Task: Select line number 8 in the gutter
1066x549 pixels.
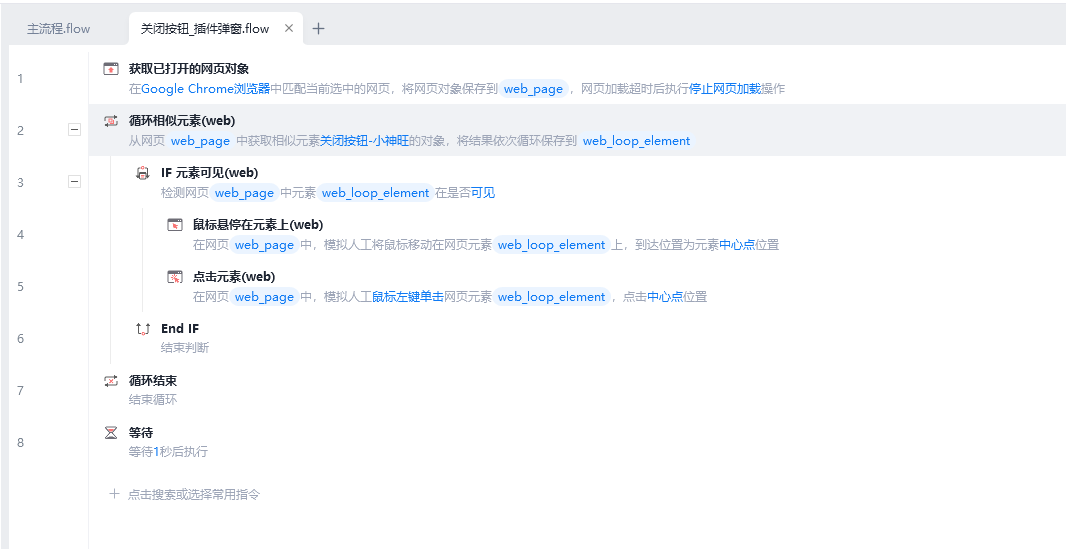Action: click(x=20, y=442)
